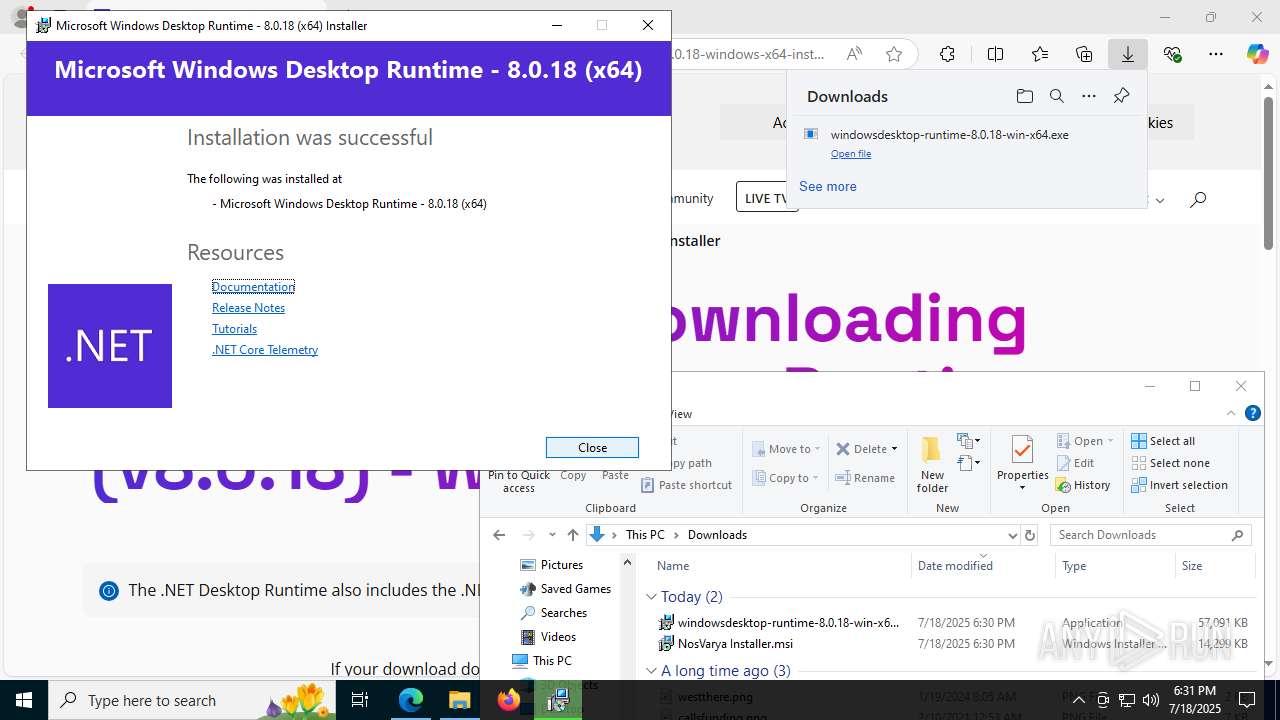Open Move to dropdown in ribbon
The image size is (1280, 720).
tap(787, 449)
